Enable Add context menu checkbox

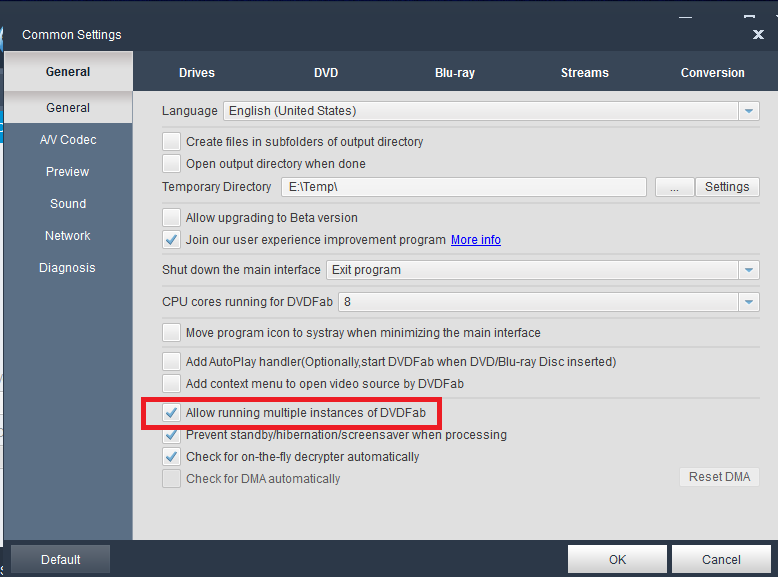click(171, 384)
